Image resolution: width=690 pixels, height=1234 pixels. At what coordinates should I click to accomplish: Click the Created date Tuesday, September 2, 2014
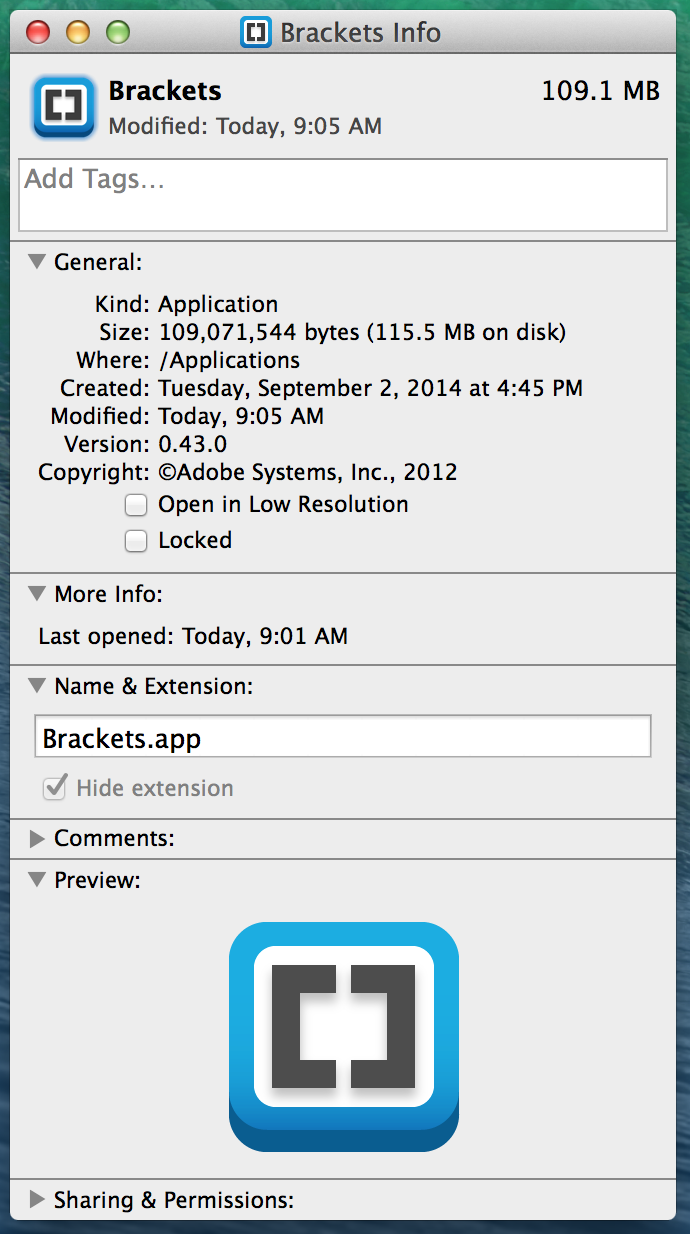click(x=307, y=388)
